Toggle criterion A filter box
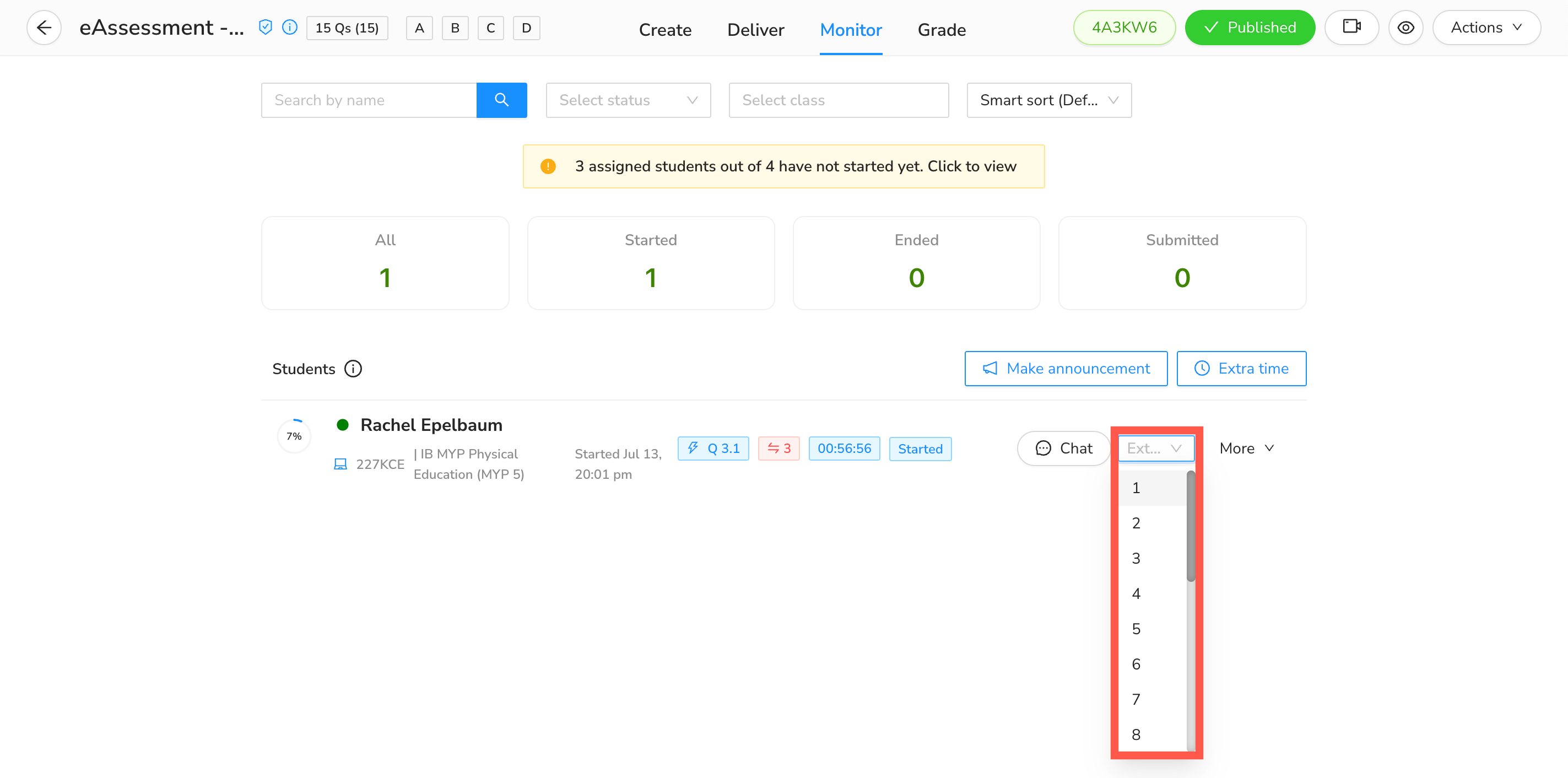 [419, 28]
